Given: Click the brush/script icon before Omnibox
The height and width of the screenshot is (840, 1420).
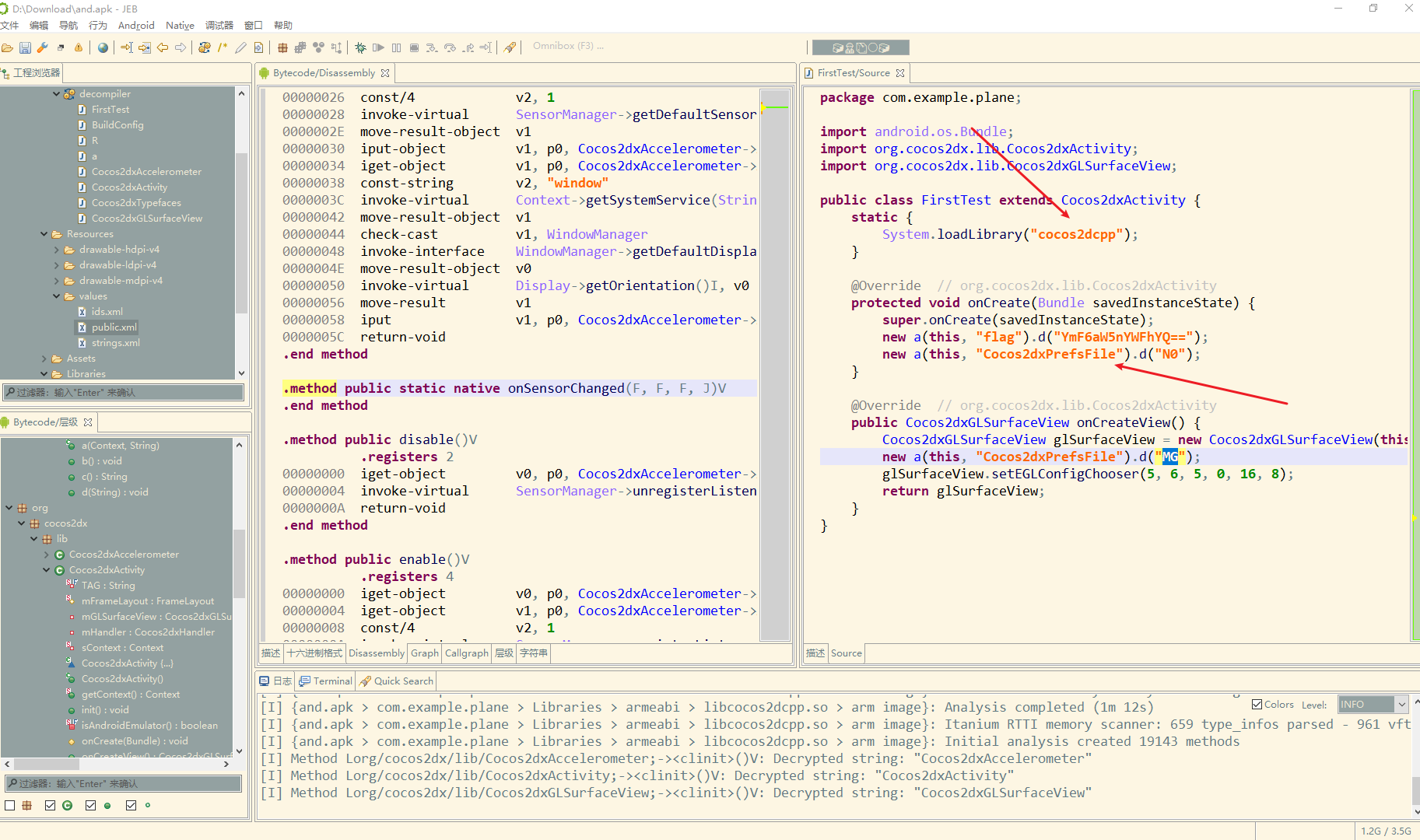Looking at the screenshot, I should pos(510,47).
